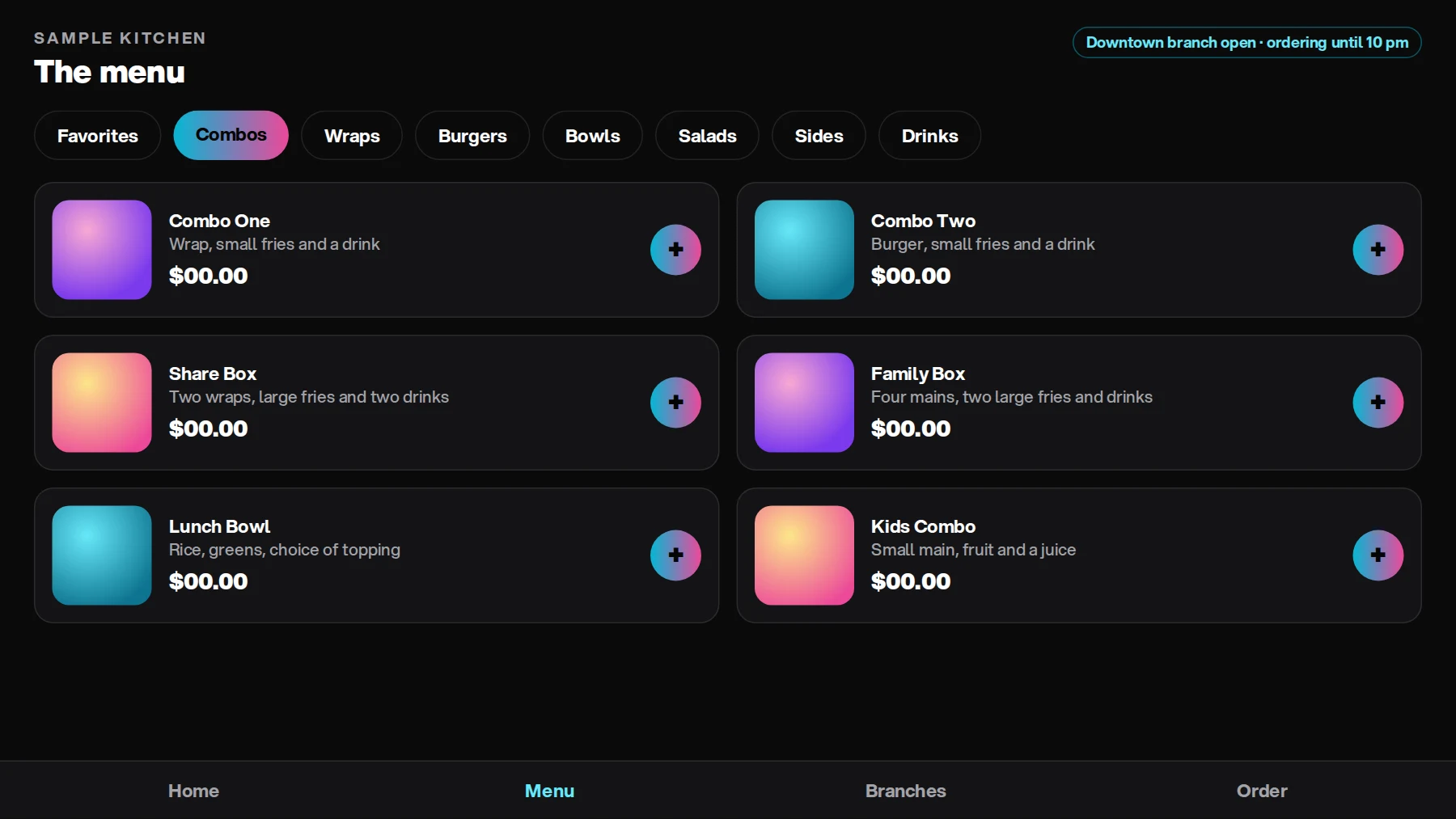
Task: Switch to Wraps category
Action: coord(352,136)
